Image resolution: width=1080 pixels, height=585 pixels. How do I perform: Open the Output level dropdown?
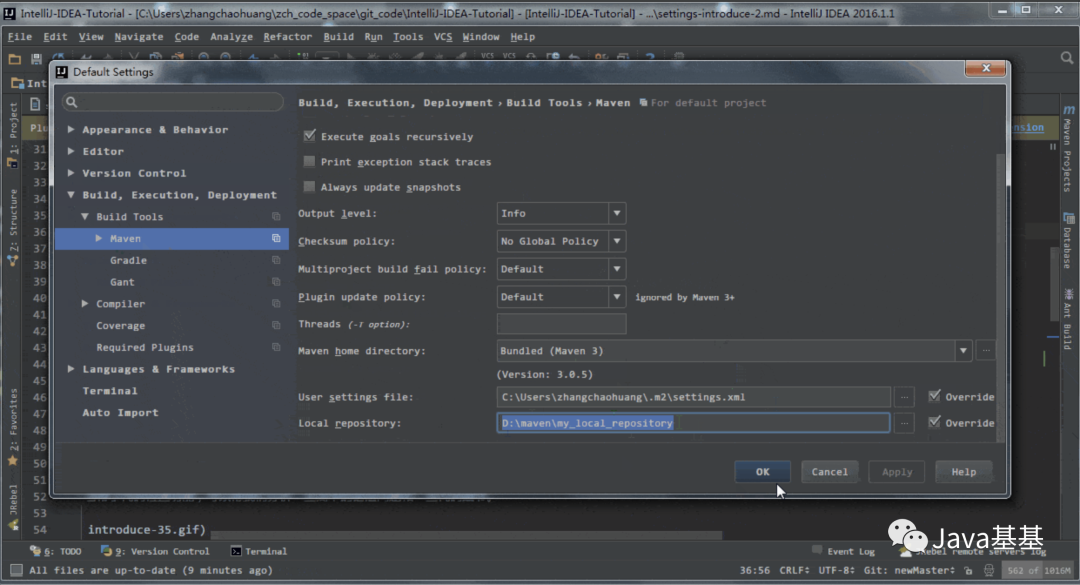pos(617,214)
